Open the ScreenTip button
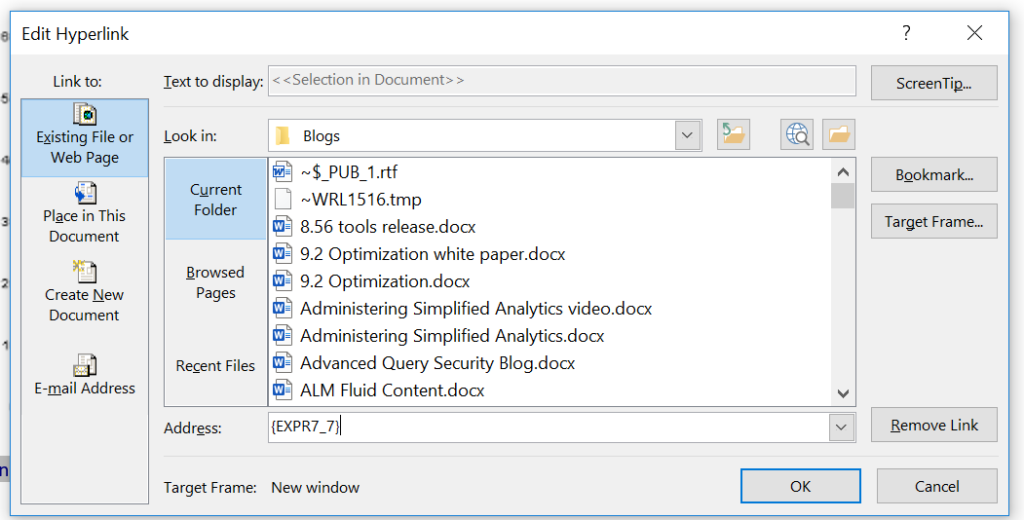Viewport: 1024px width, 520px height. pos(934,83)
